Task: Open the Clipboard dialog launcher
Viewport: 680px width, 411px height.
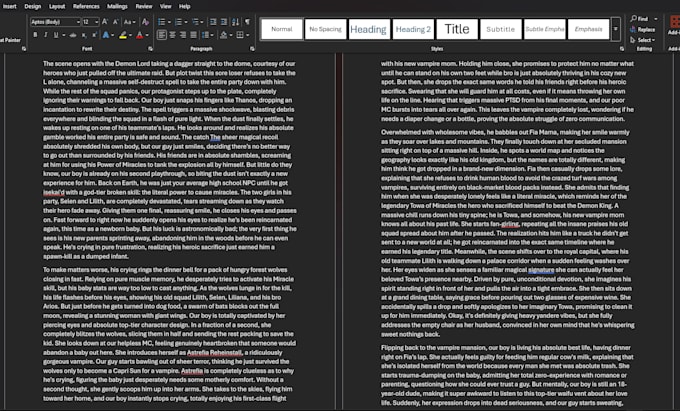Action: pyautogui.click(x=24, y=49)
